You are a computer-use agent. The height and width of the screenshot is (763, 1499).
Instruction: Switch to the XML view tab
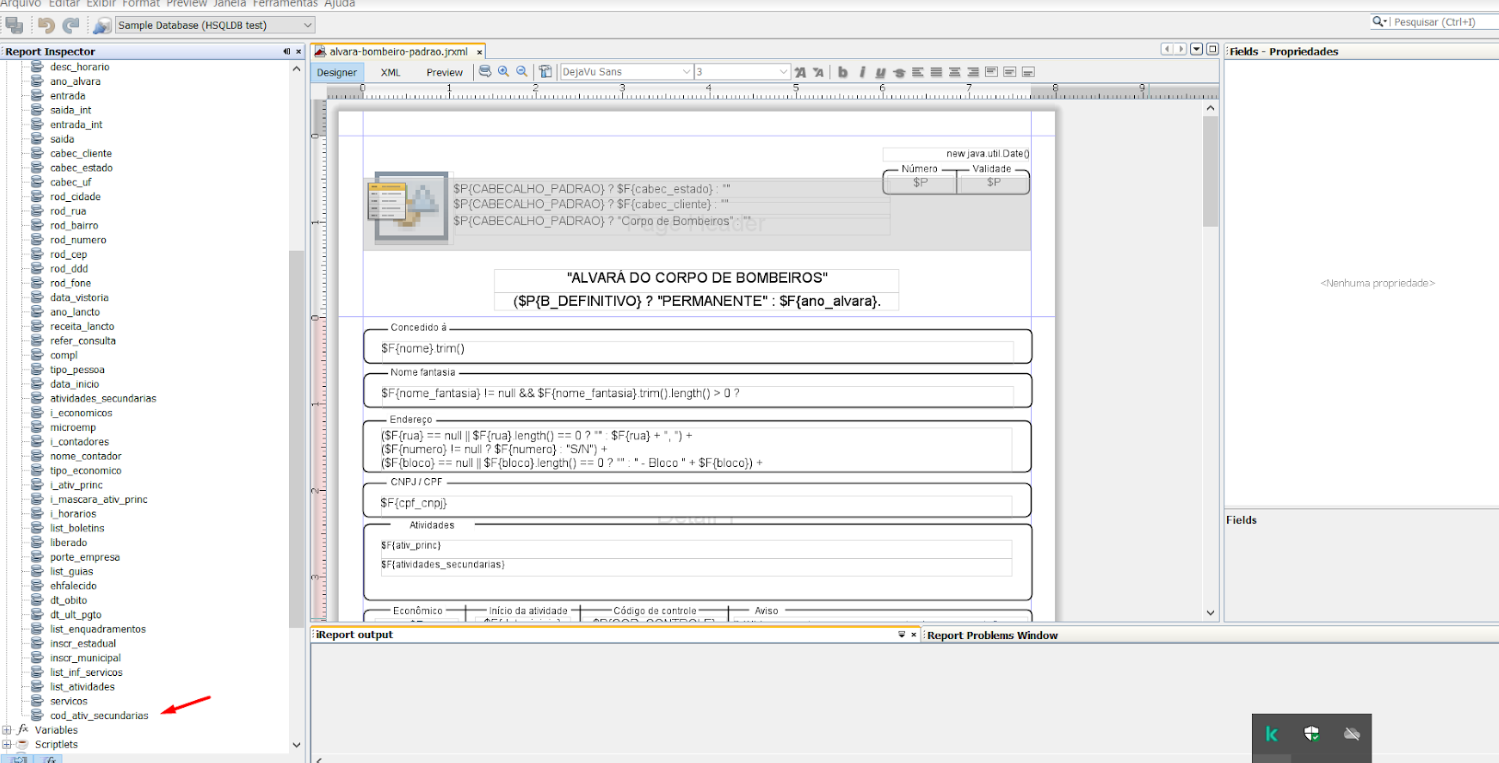click(390, 72)
